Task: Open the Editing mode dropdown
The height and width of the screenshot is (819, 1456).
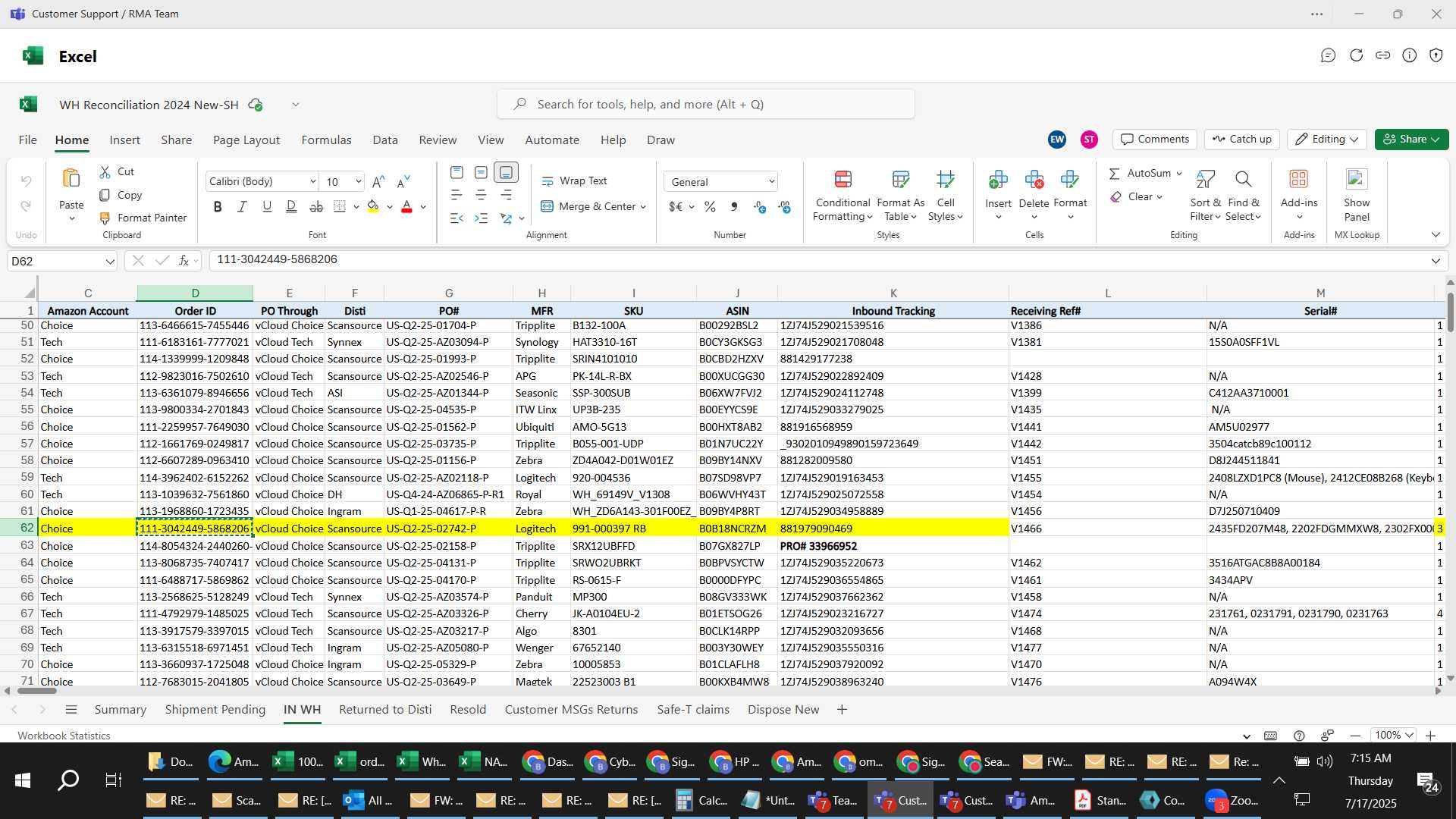Action: (x=1326, y=139)
